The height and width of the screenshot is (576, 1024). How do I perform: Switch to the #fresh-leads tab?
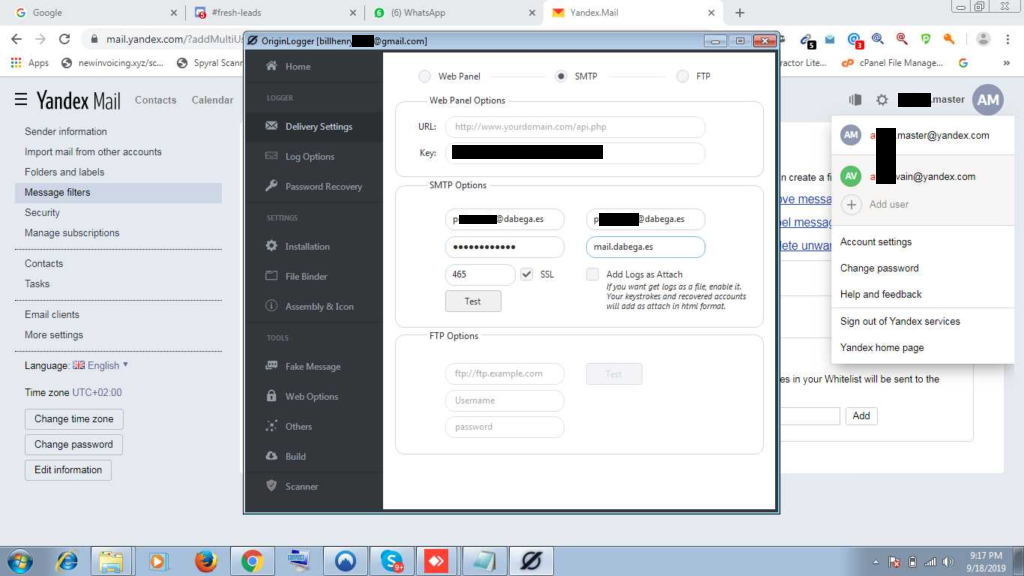274,12
